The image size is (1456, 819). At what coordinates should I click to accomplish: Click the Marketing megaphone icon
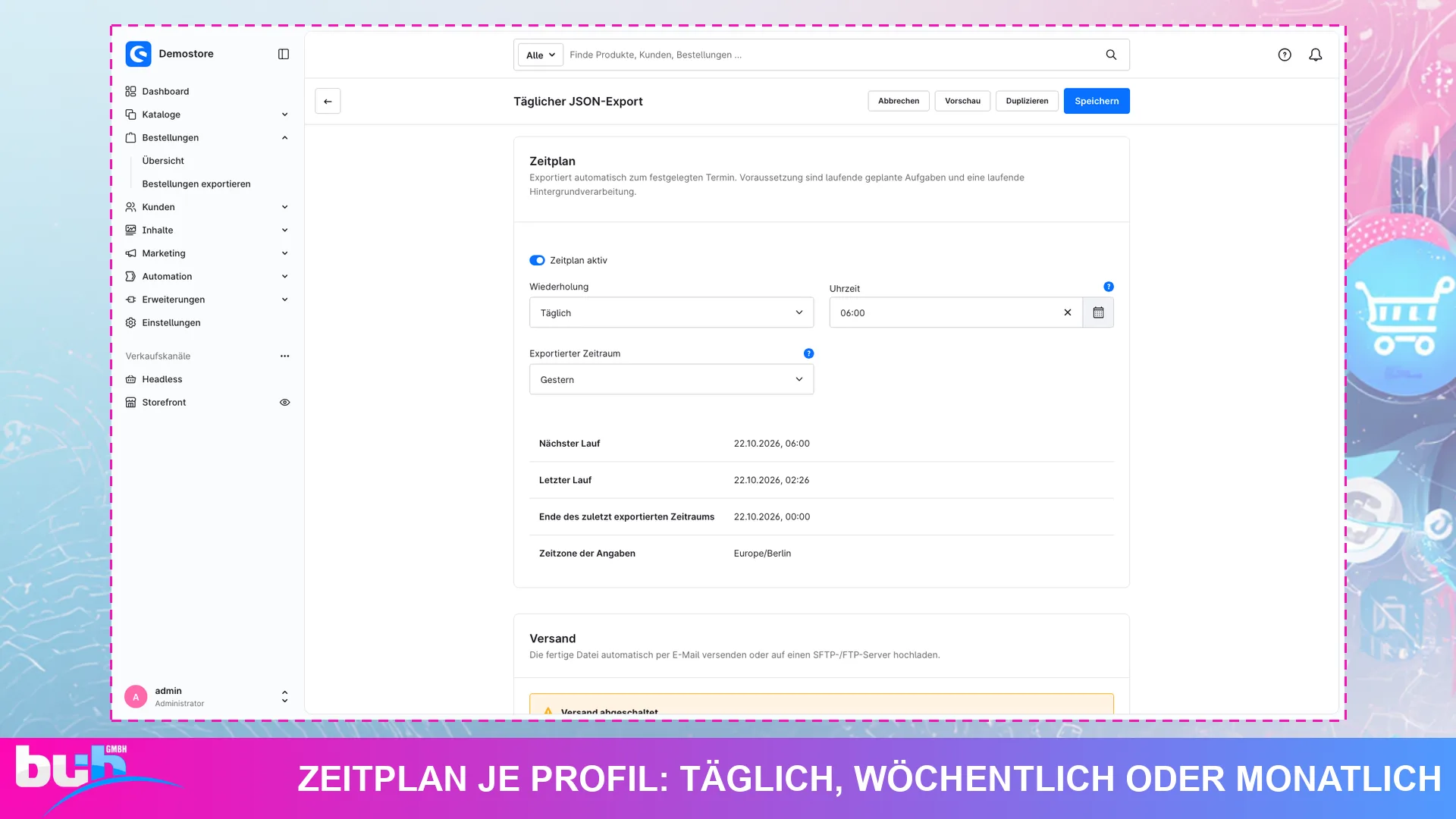[x=130, y=253]
